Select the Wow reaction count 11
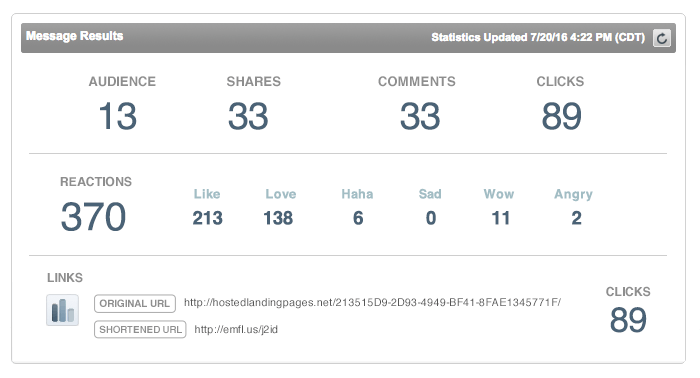Screen dimensions: 700x378 click(500, 218)
